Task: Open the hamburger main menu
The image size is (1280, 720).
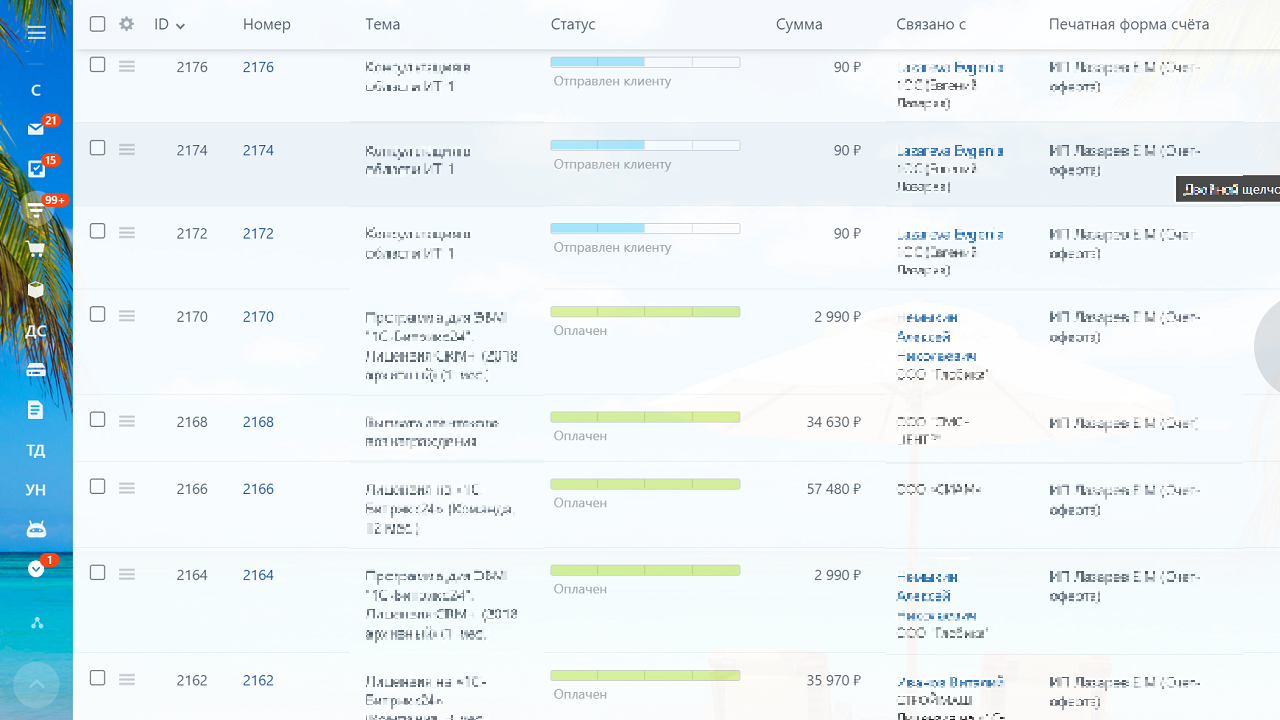Action: tap(36, 33)
